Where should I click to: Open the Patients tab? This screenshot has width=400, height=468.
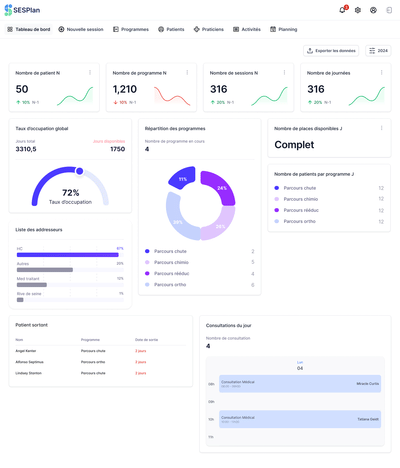tap(171, 29)
